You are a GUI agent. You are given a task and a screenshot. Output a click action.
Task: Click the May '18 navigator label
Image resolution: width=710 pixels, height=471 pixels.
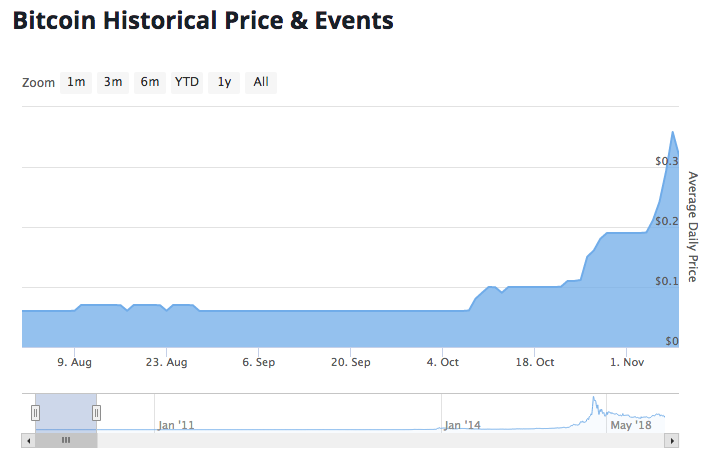point(631,425)
